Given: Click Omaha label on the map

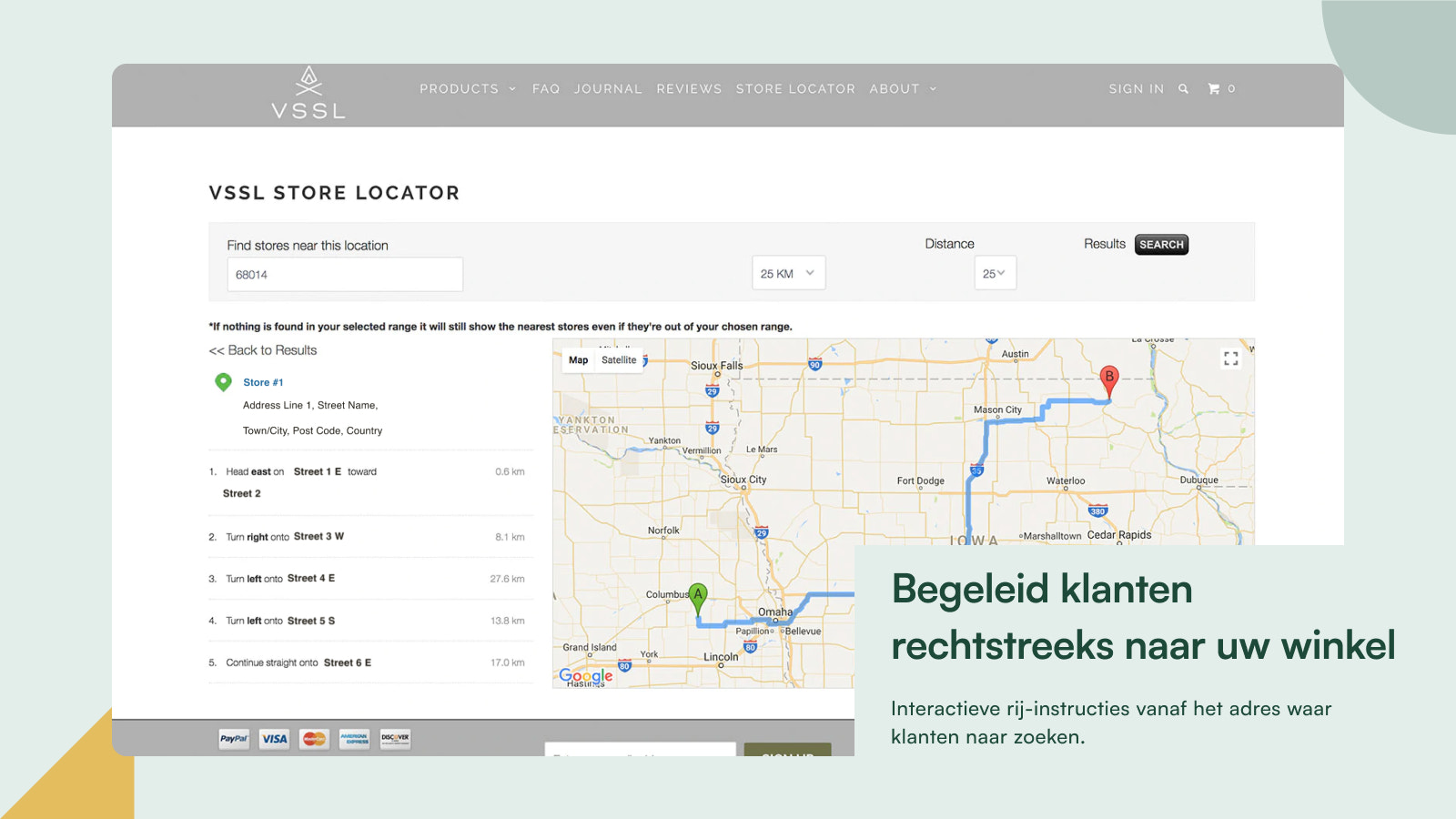Looking at the screenshot, I should click(775, 612).
